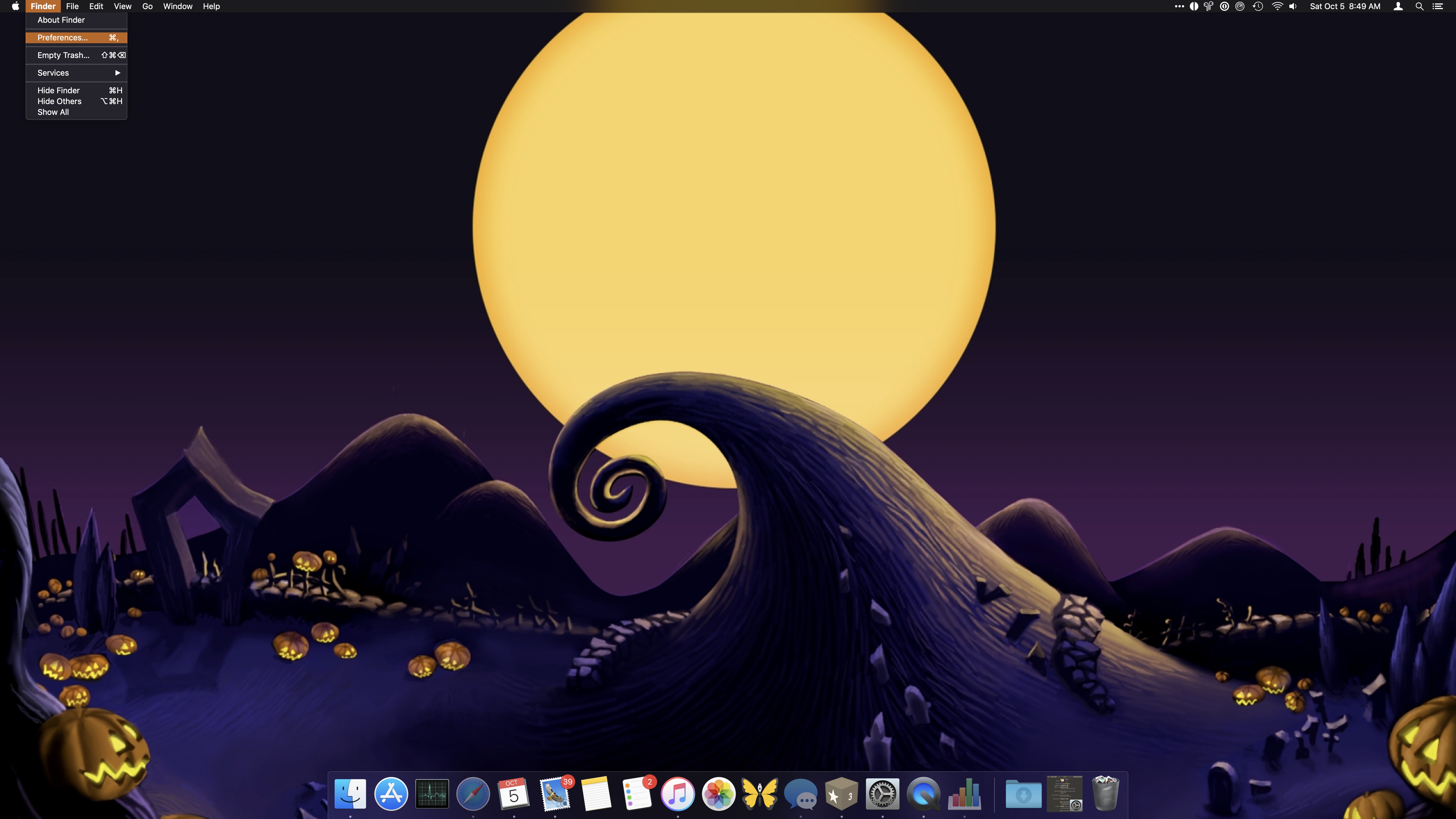This screenshot has height=819, width=1456.
Task: Open the 1Password menu bar icon
Action: pos(1224,6)
